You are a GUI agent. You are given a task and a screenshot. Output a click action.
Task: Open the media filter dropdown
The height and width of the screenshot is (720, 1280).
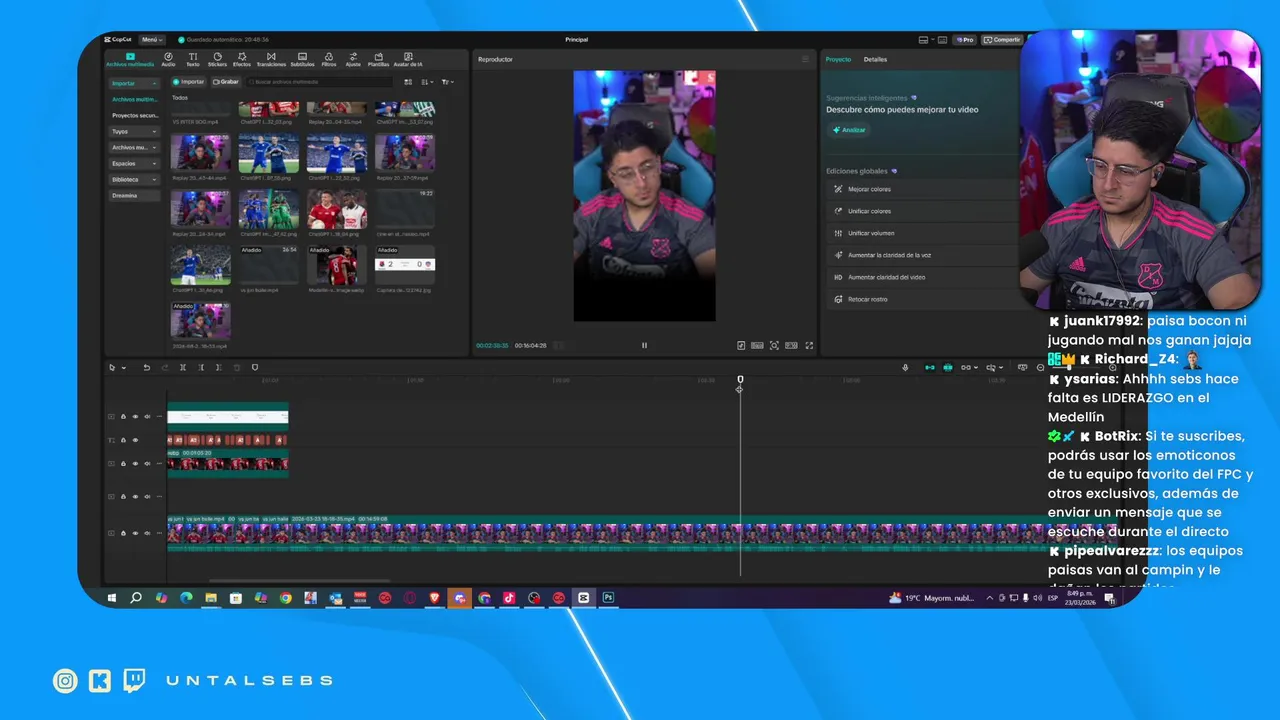click(x=447, y=82)
